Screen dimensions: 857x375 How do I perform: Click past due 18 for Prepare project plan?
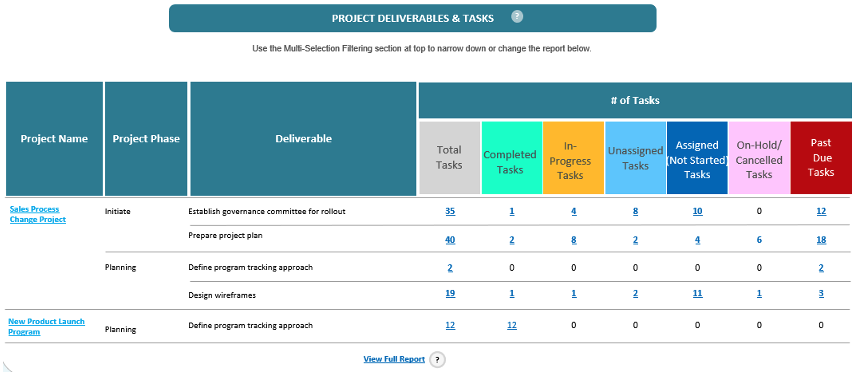[821, 240]
